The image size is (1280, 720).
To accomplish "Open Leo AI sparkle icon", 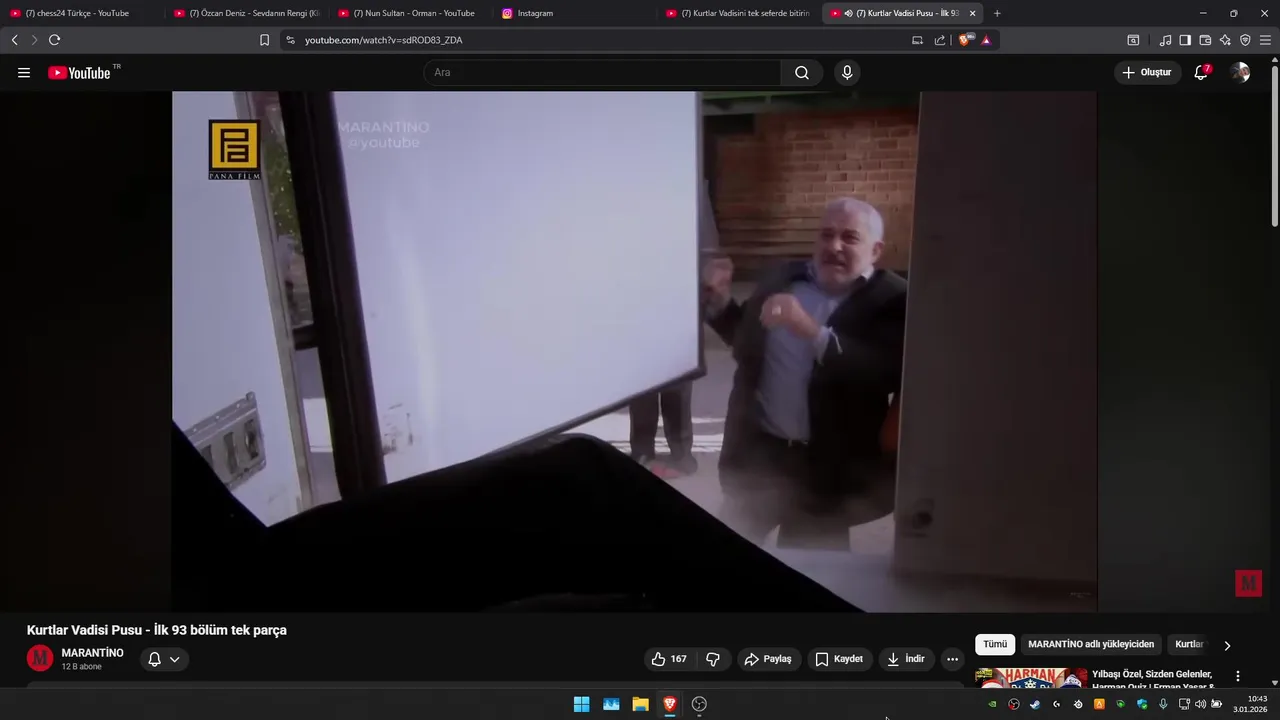I will [x=1225, y=40].
